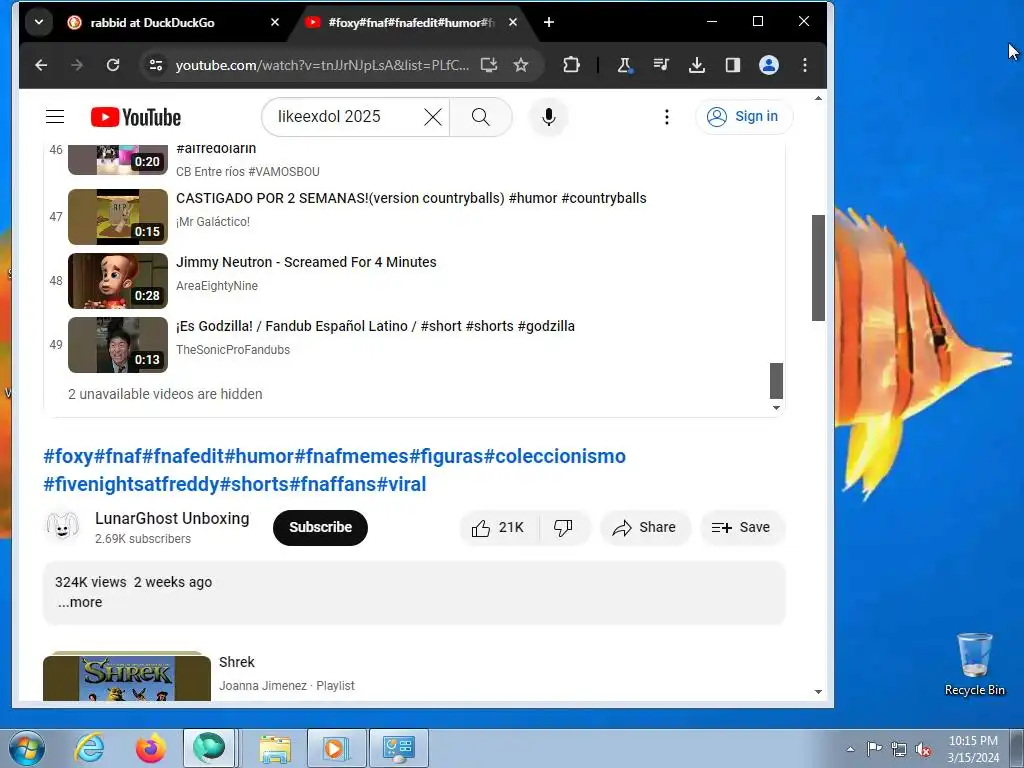Click the page vertical scrollbar thumb
The height and width of the screenshot is (768, 1024).
click(x=818, y=268)
